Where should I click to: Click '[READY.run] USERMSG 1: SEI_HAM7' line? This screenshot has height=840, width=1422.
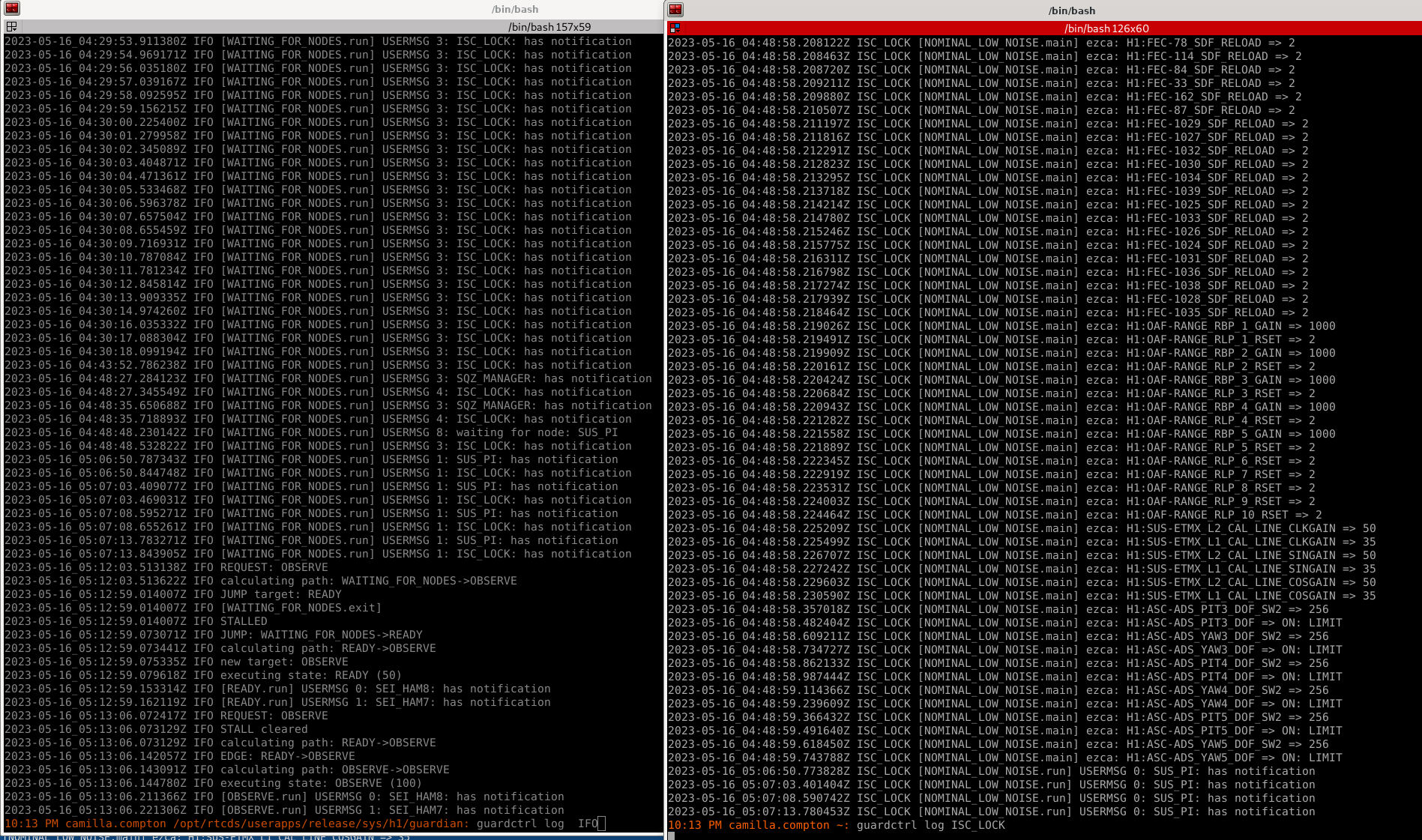pyautogui.click(x=277, y=702)
